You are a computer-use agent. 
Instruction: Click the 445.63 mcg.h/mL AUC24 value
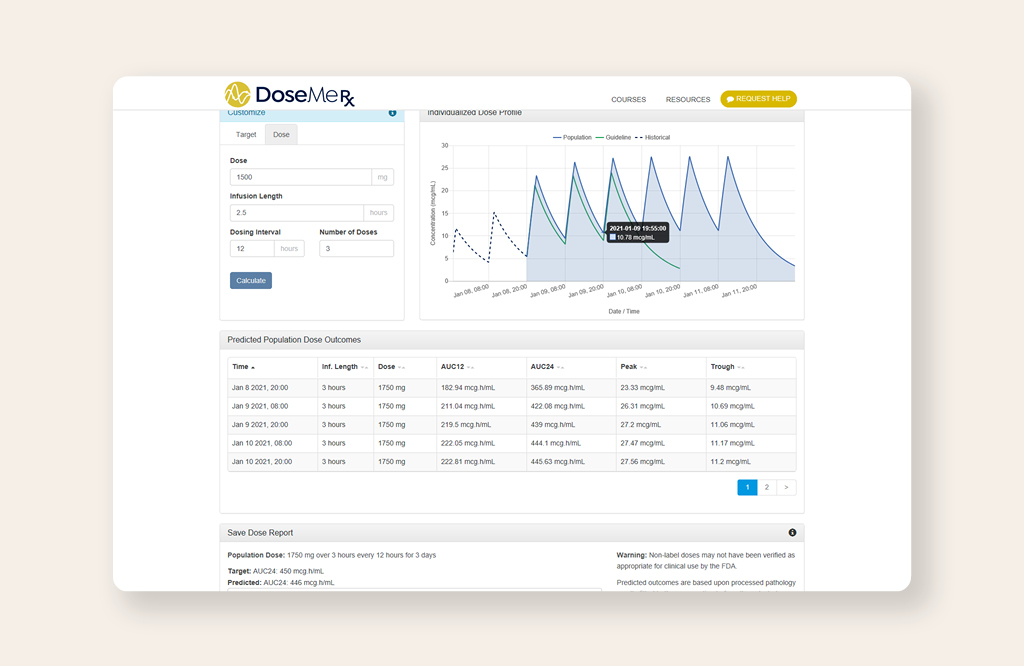[x=558, y=462]
